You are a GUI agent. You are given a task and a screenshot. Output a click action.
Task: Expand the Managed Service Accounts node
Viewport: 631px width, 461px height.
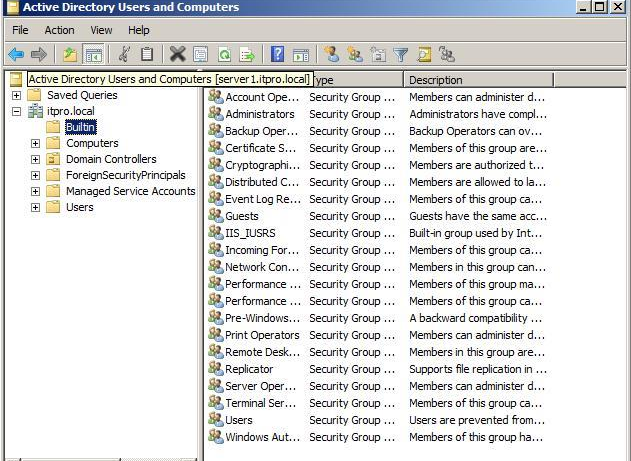tap(35, 191)
